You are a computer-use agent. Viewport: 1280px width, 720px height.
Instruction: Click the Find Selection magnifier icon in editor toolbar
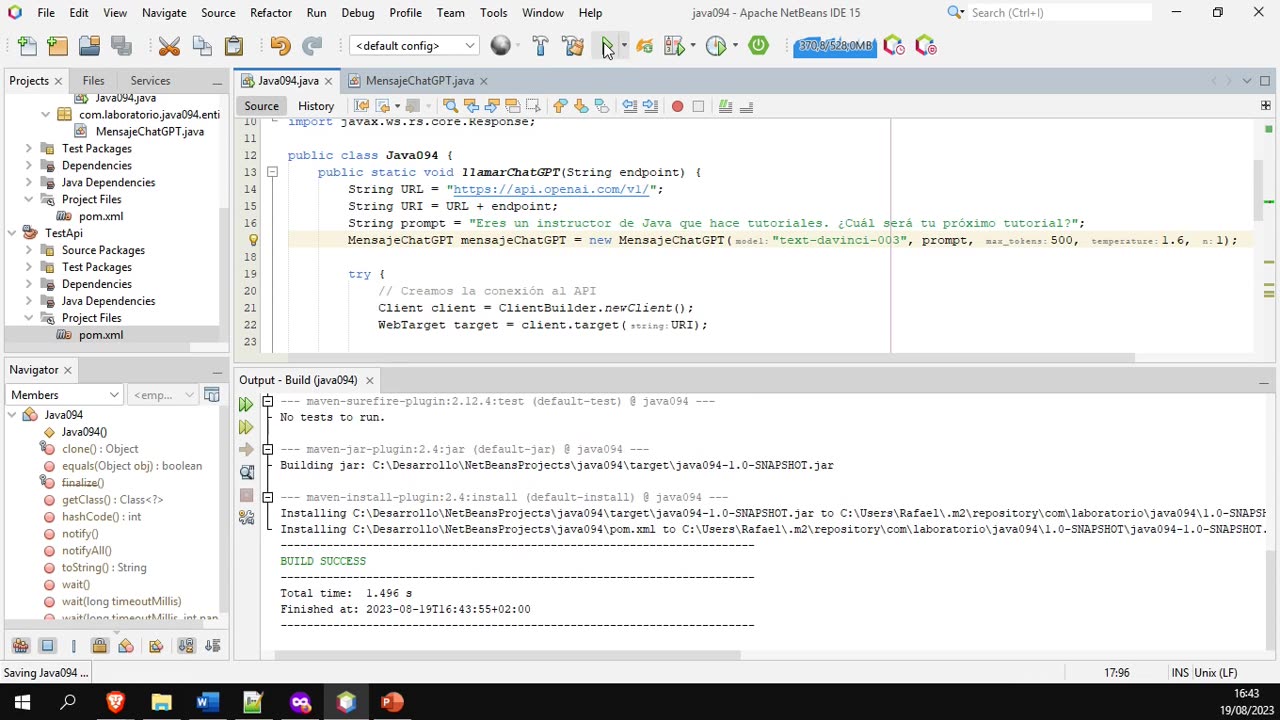tap(450, 106)
